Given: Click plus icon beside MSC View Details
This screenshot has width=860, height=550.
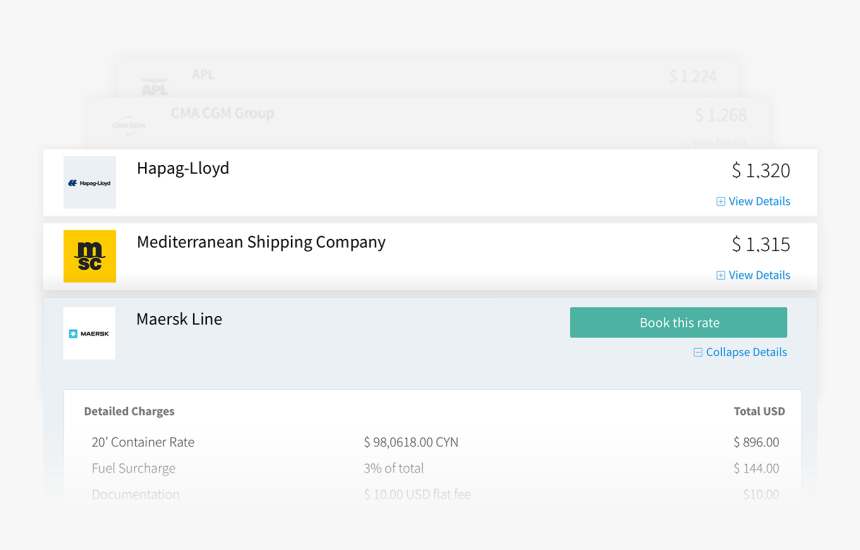Looking at the screenshot, I should [x=720, y=276].
